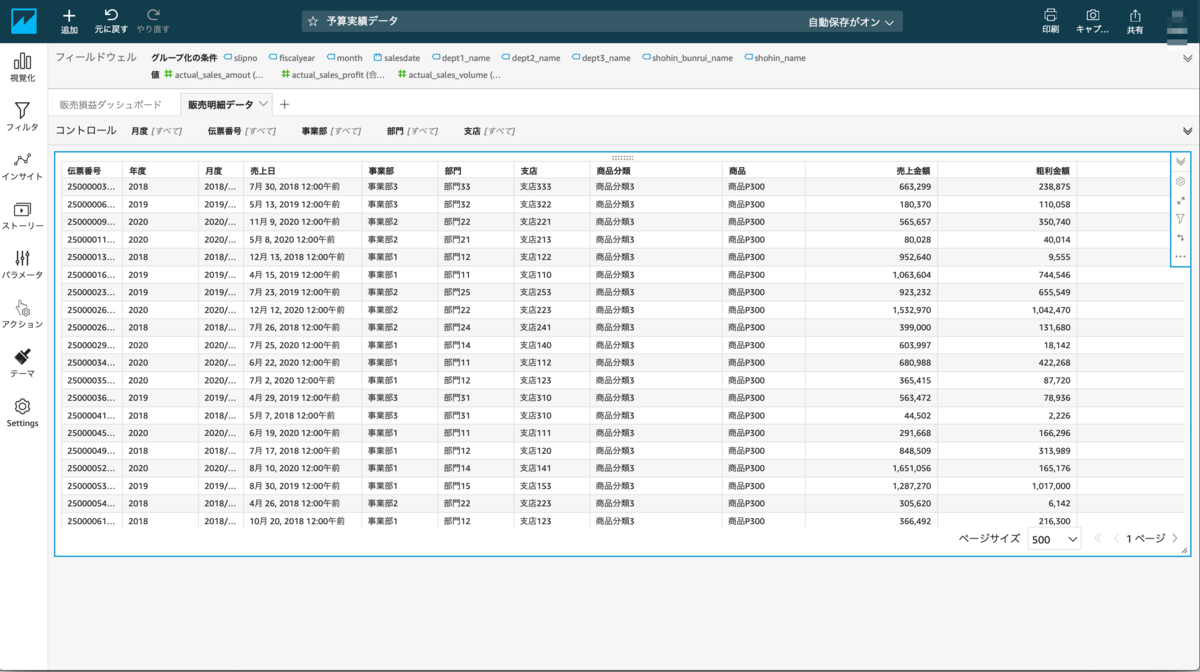Open the パラメータ panel
The width and height of the screenshot is (1200, 672).
pos(22,265)
